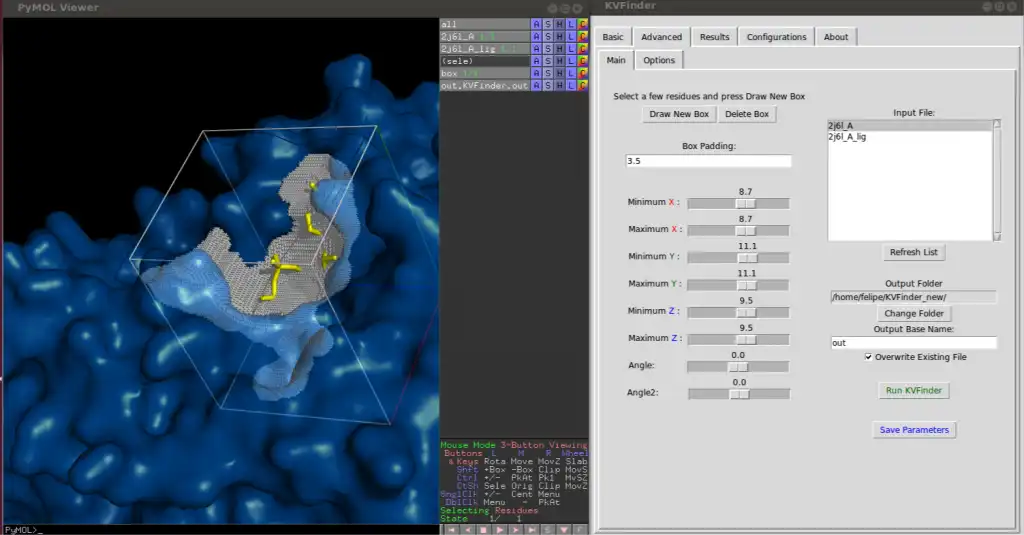This screenshot has width=1024, height=535.
Task: Click the Angle2 slider handle
Action: pos(739,395)
